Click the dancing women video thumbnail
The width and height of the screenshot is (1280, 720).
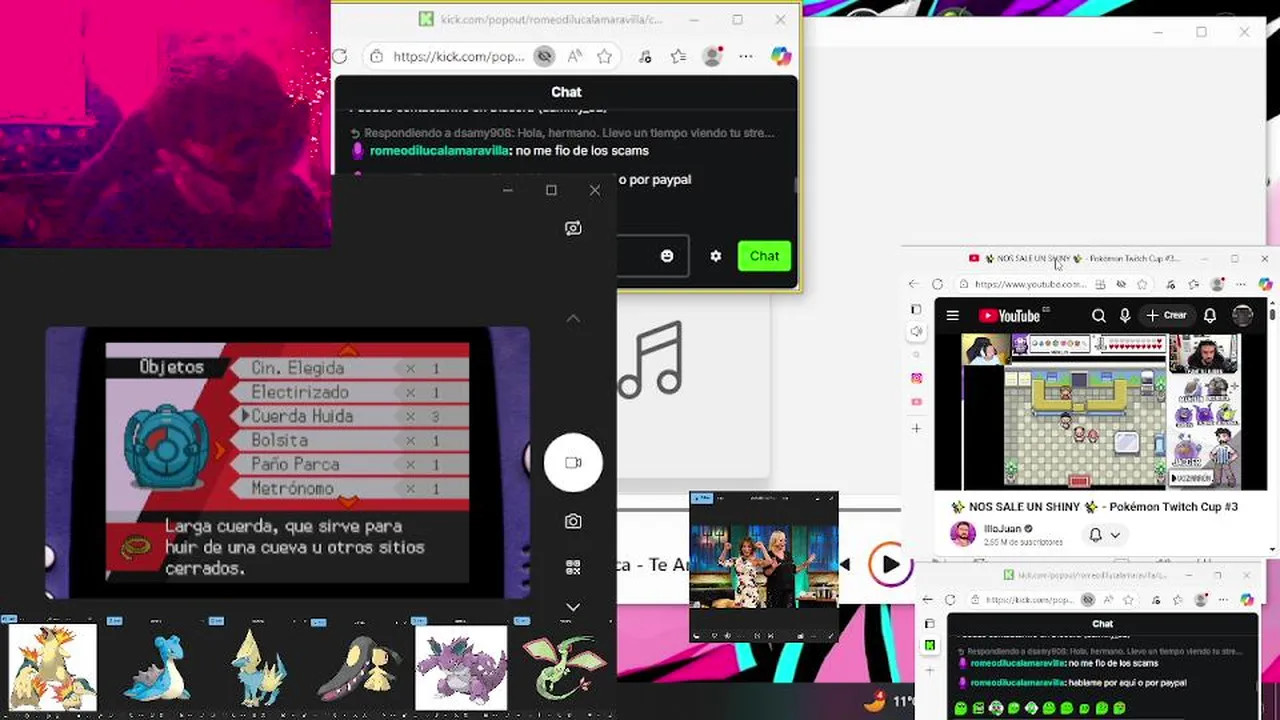[x=764, y=566]
